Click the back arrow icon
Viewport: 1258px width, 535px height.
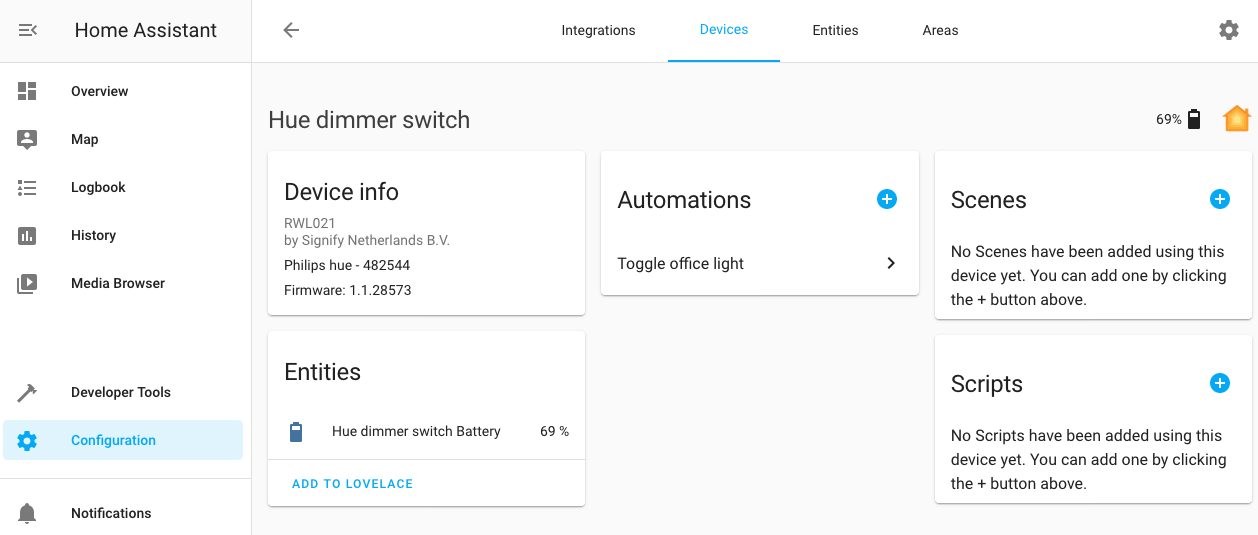point(291,30)
